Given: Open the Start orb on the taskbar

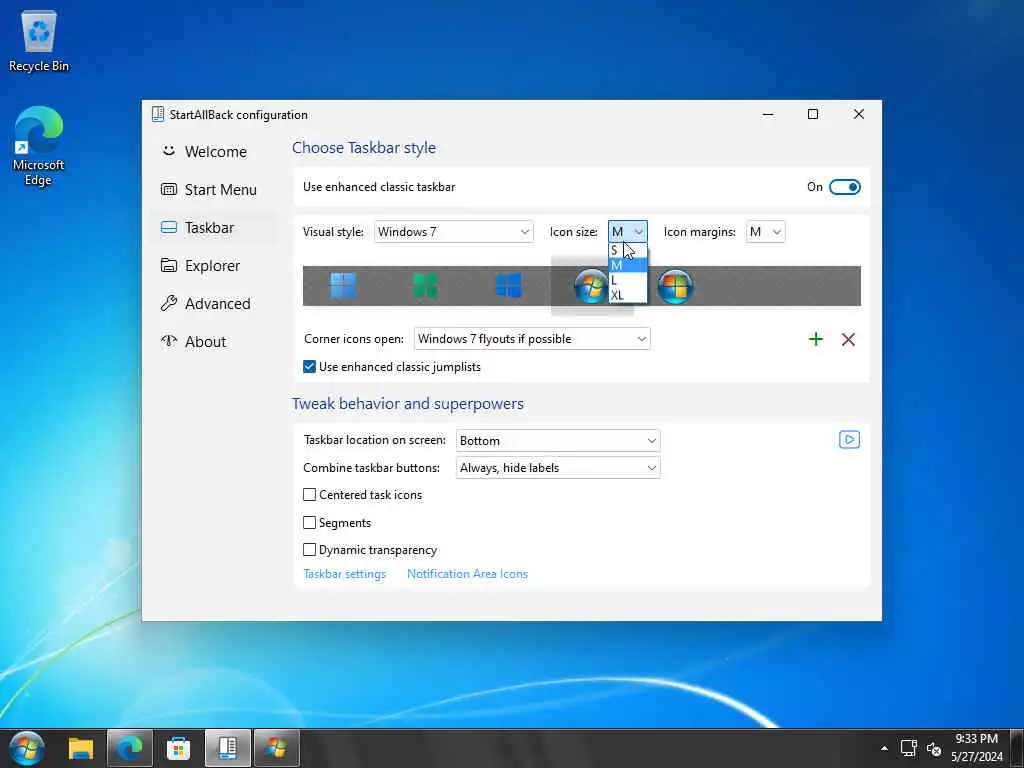Looking at the screenshot, I should (x=27, y=748).
